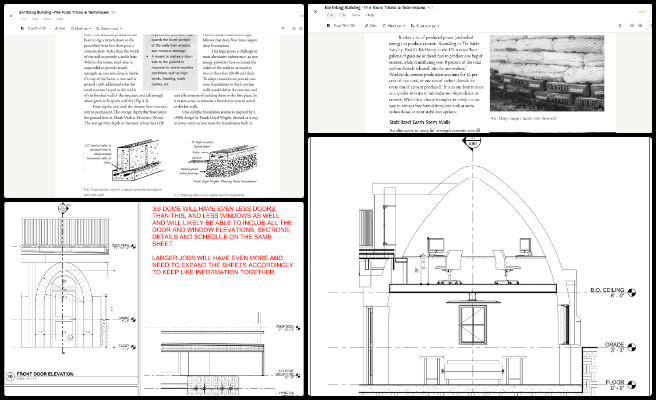The height and width of the screenshot is (400, 656).
Task: Click PDF badge beside foundation-diagrams window title
Action: click(x=113, y=12)
